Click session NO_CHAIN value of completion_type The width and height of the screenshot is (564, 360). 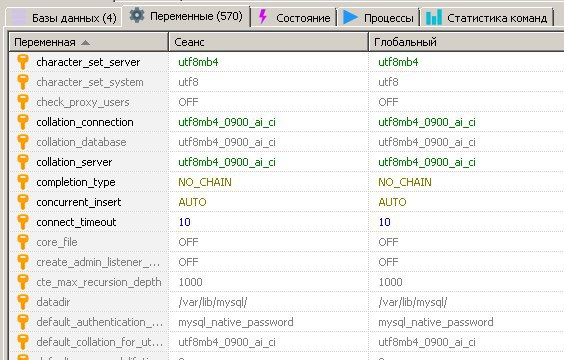205,182
